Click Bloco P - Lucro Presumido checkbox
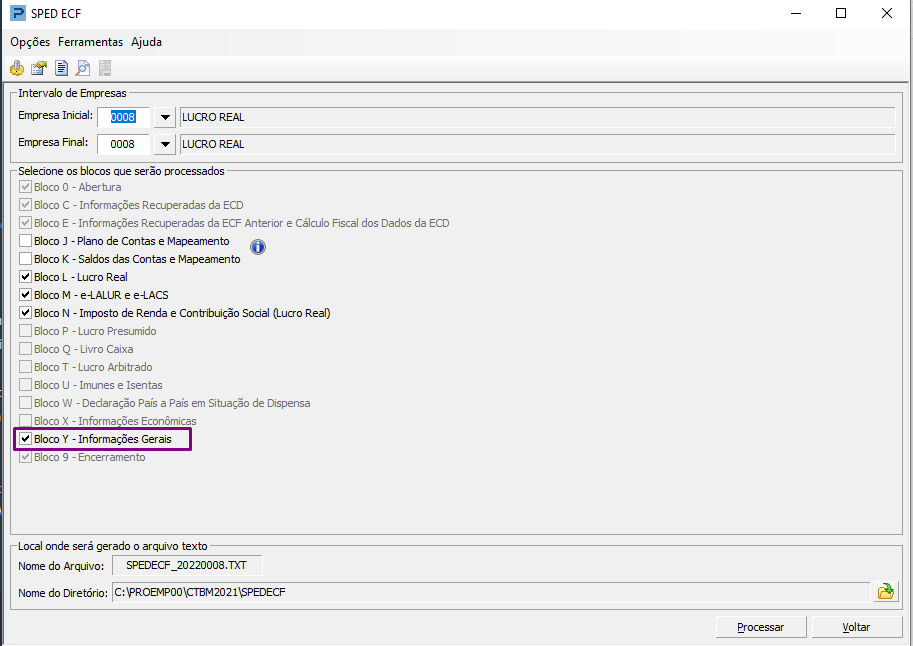The height and width of the screenshot is (646, 913). 26,331
